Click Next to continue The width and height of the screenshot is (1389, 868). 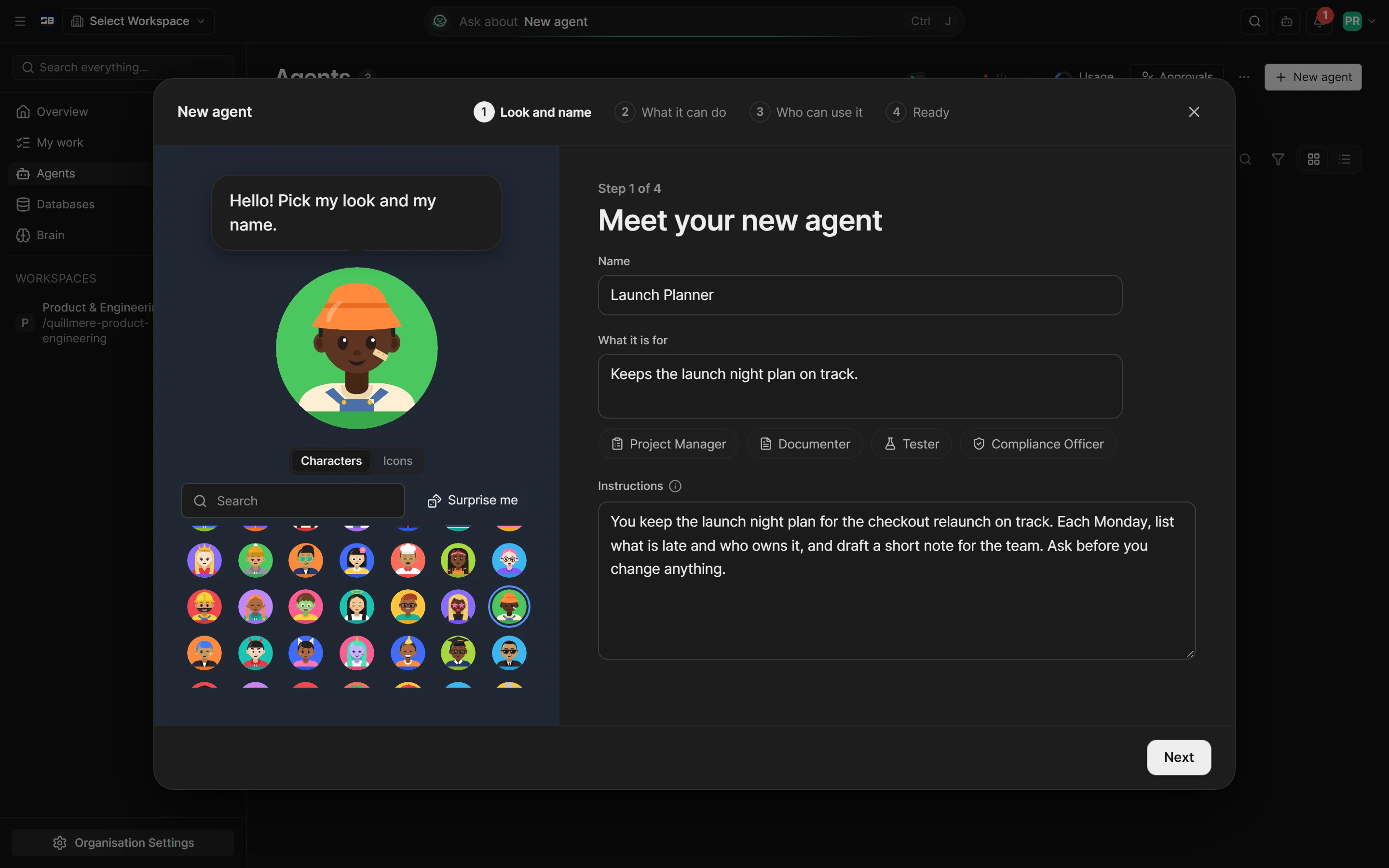point(1179,757)
